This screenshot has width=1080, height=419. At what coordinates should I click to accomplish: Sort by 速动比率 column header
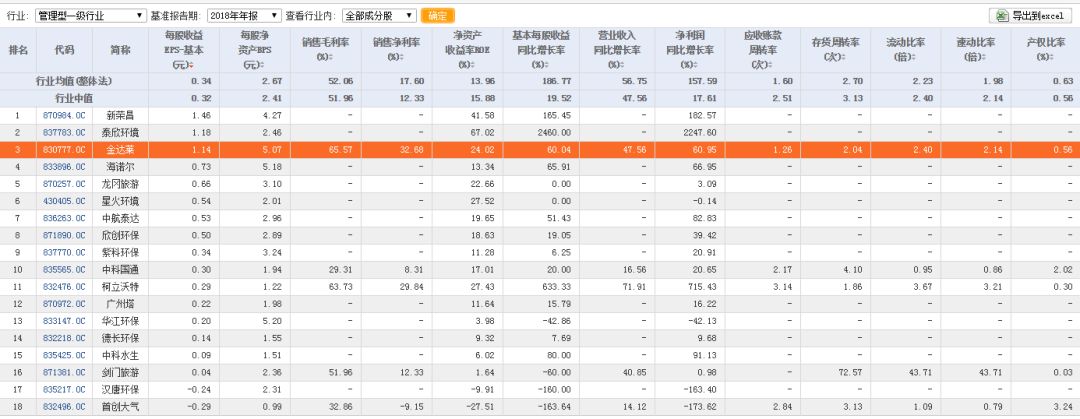tap(975, 50)
